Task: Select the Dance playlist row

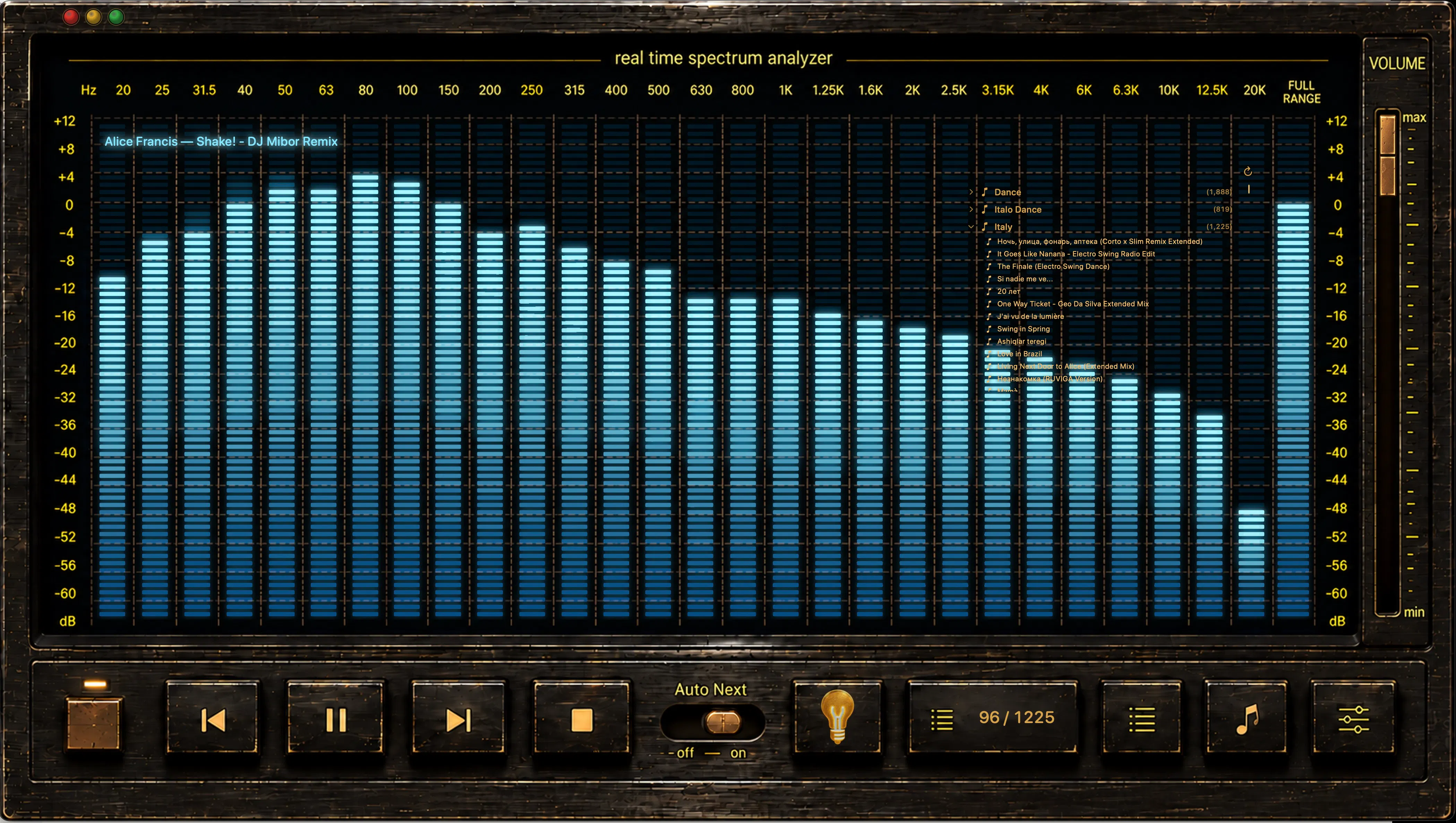Action: 1099,192
